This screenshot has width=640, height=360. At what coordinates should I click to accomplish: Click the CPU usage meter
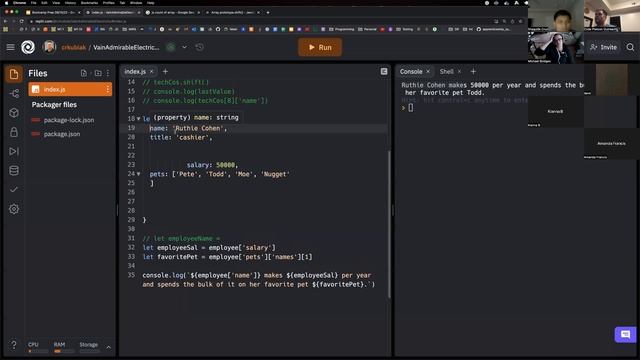click(x=38, y=347)
